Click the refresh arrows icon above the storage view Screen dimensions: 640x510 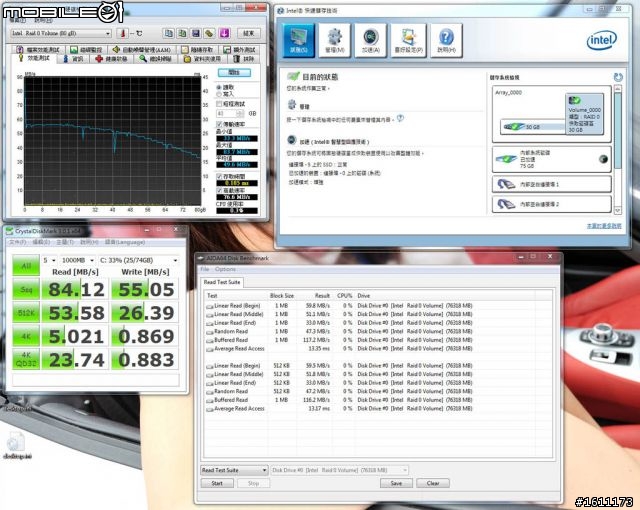618,77
